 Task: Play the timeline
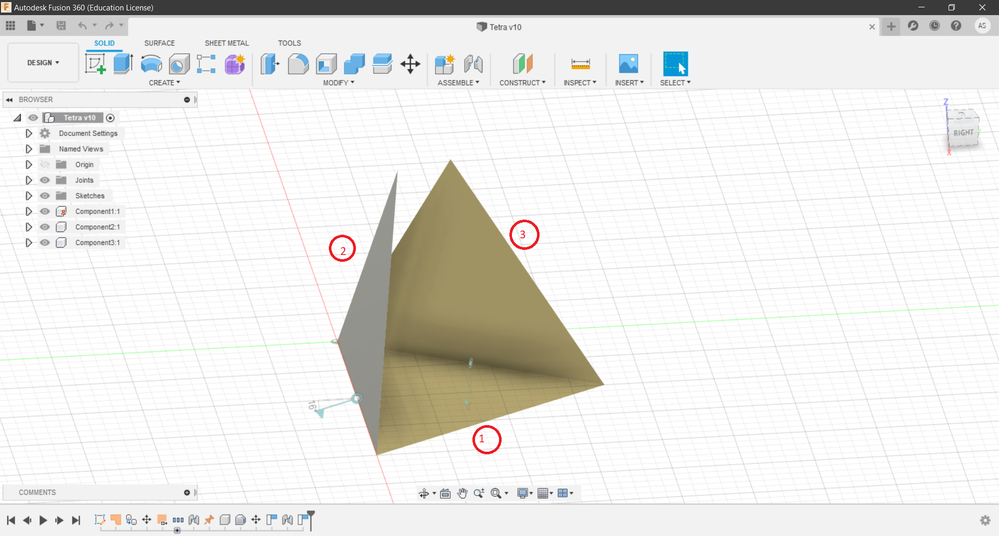click(43, 520)
